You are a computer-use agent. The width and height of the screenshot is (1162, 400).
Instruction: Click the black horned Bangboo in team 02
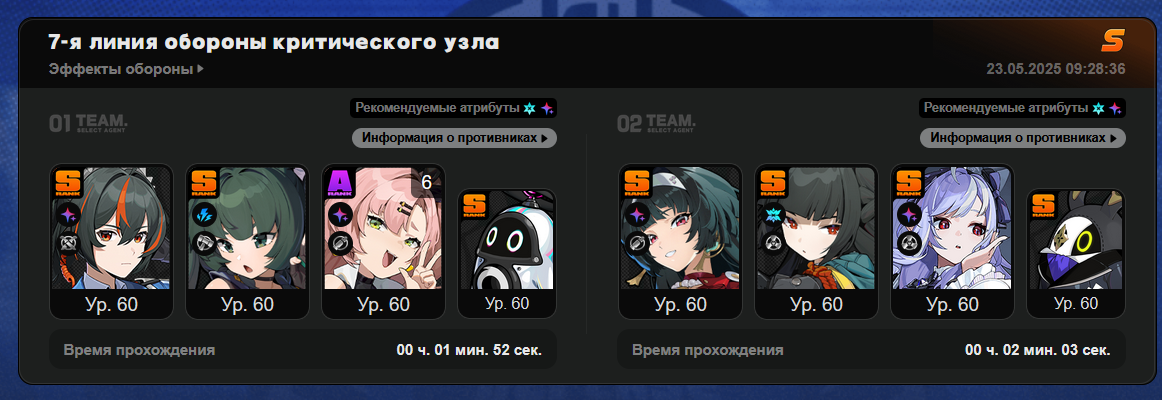click(1076, 253)
